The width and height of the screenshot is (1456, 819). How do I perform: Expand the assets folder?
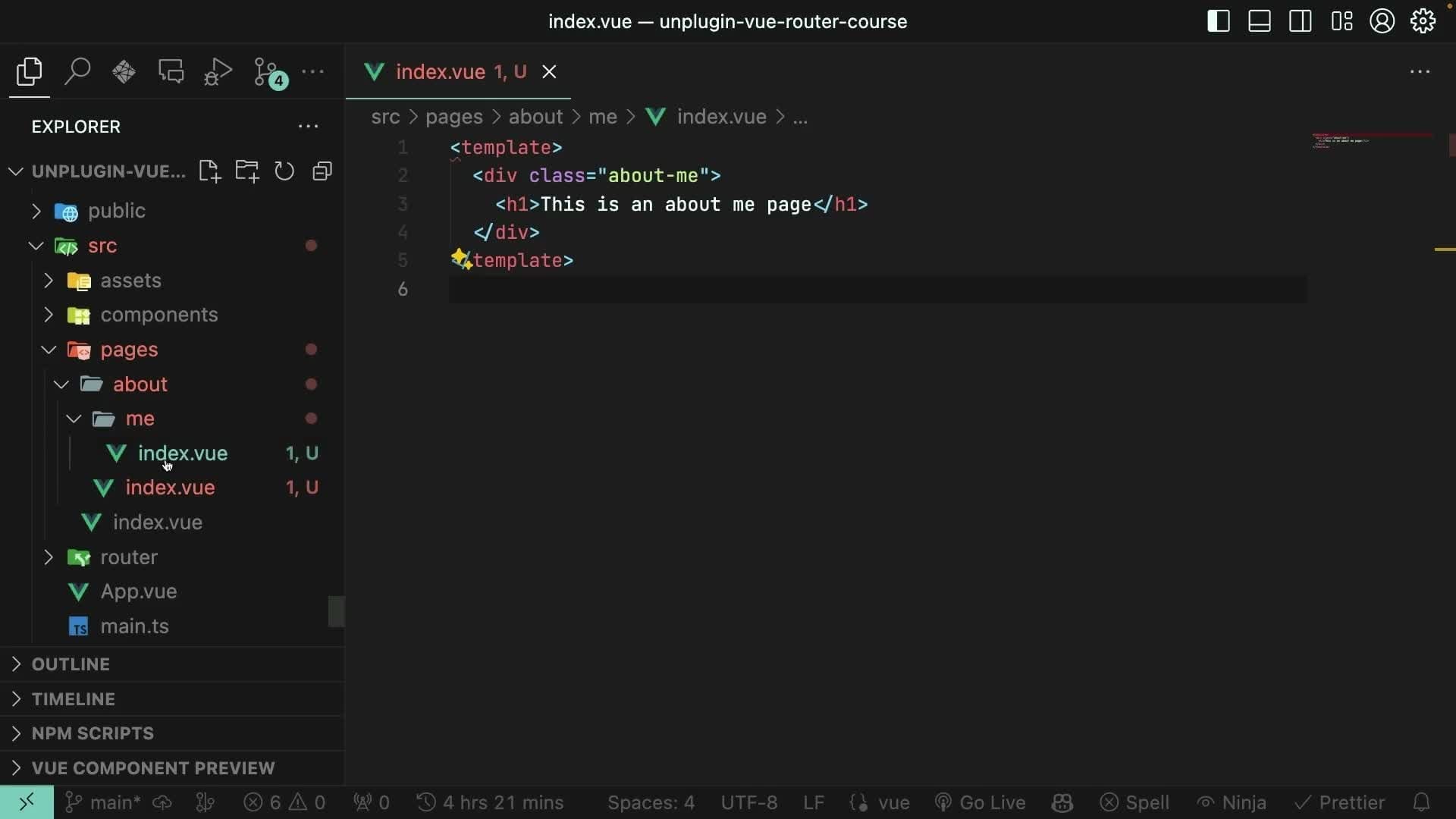click(49, 281)
